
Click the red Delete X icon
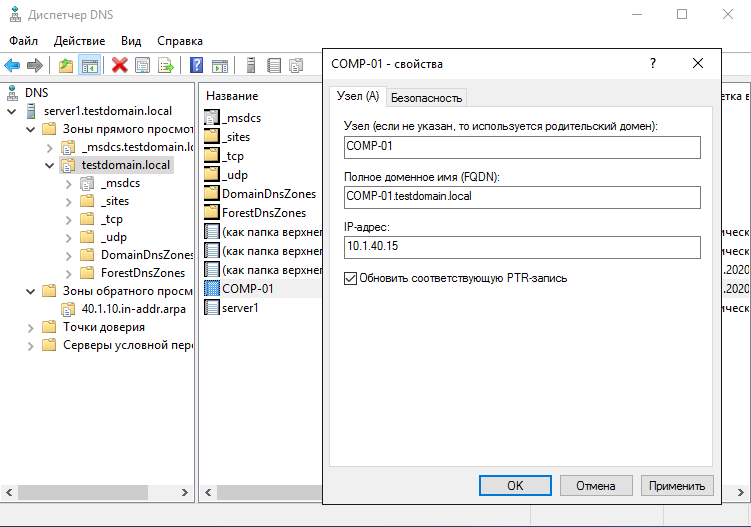(120, 65)
